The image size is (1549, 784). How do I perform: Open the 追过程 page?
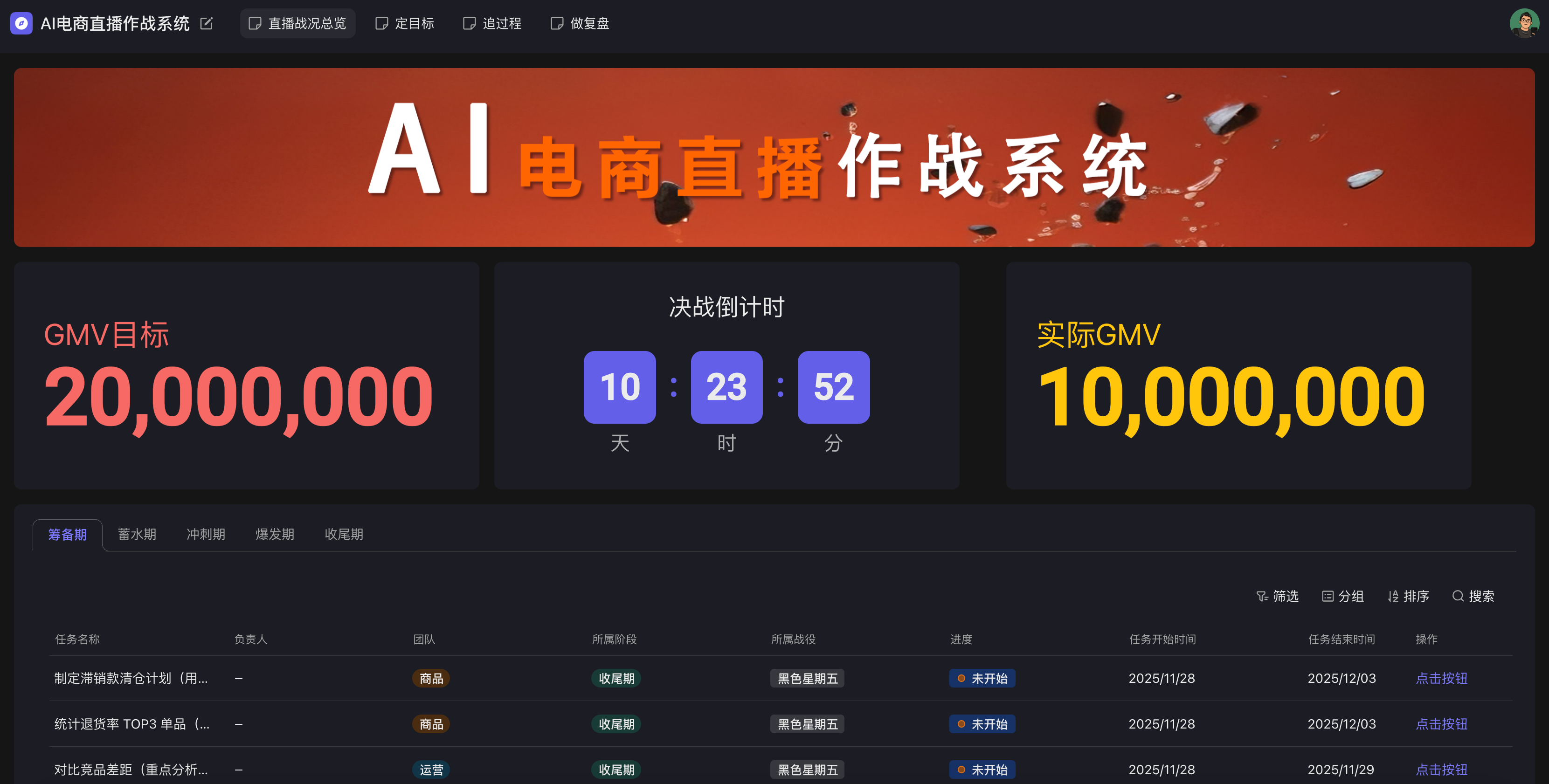coord(492,23)
